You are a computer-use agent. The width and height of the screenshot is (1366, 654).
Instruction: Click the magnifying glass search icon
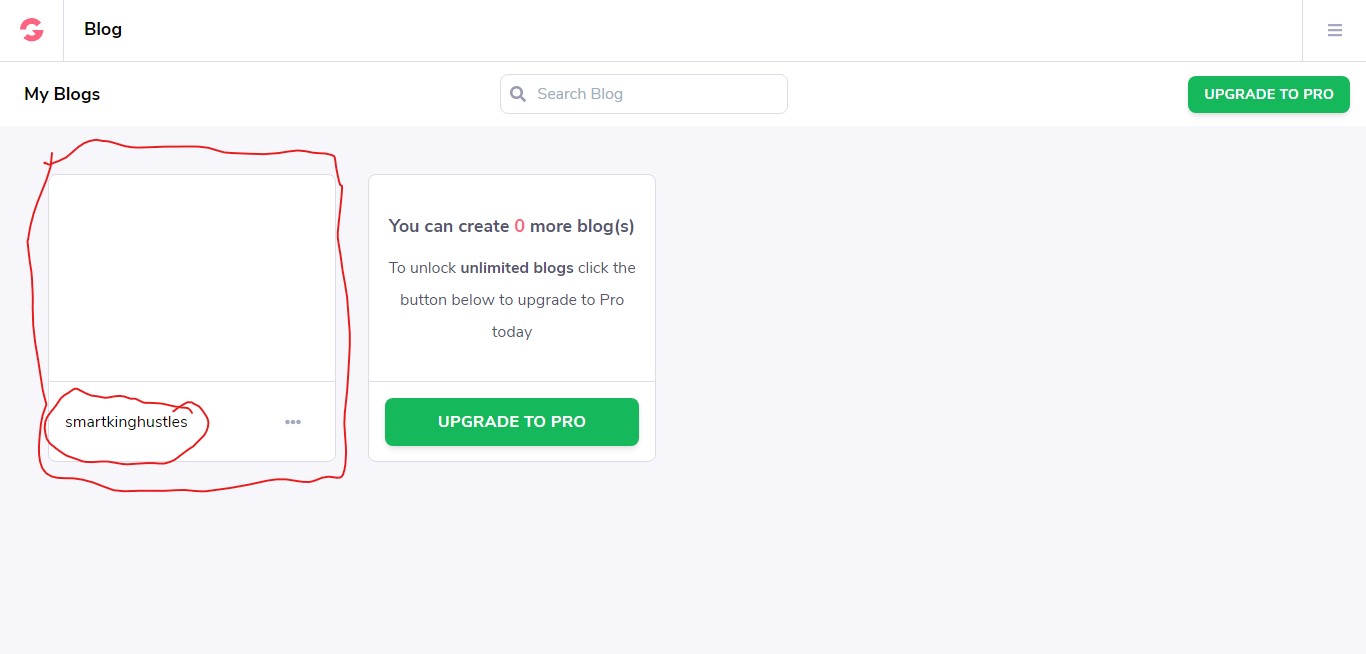tap(518, 94)
